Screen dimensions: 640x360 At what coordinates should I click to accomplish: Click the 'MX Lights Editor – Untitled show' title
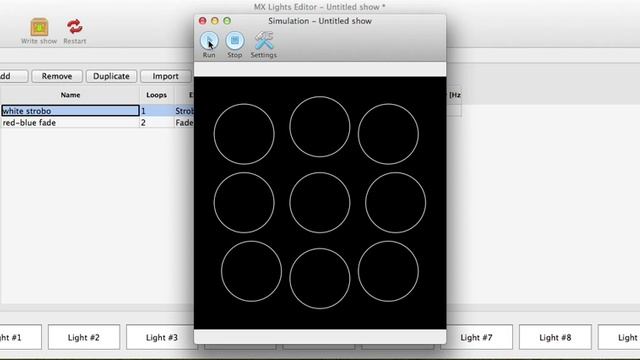pos(320,7)
